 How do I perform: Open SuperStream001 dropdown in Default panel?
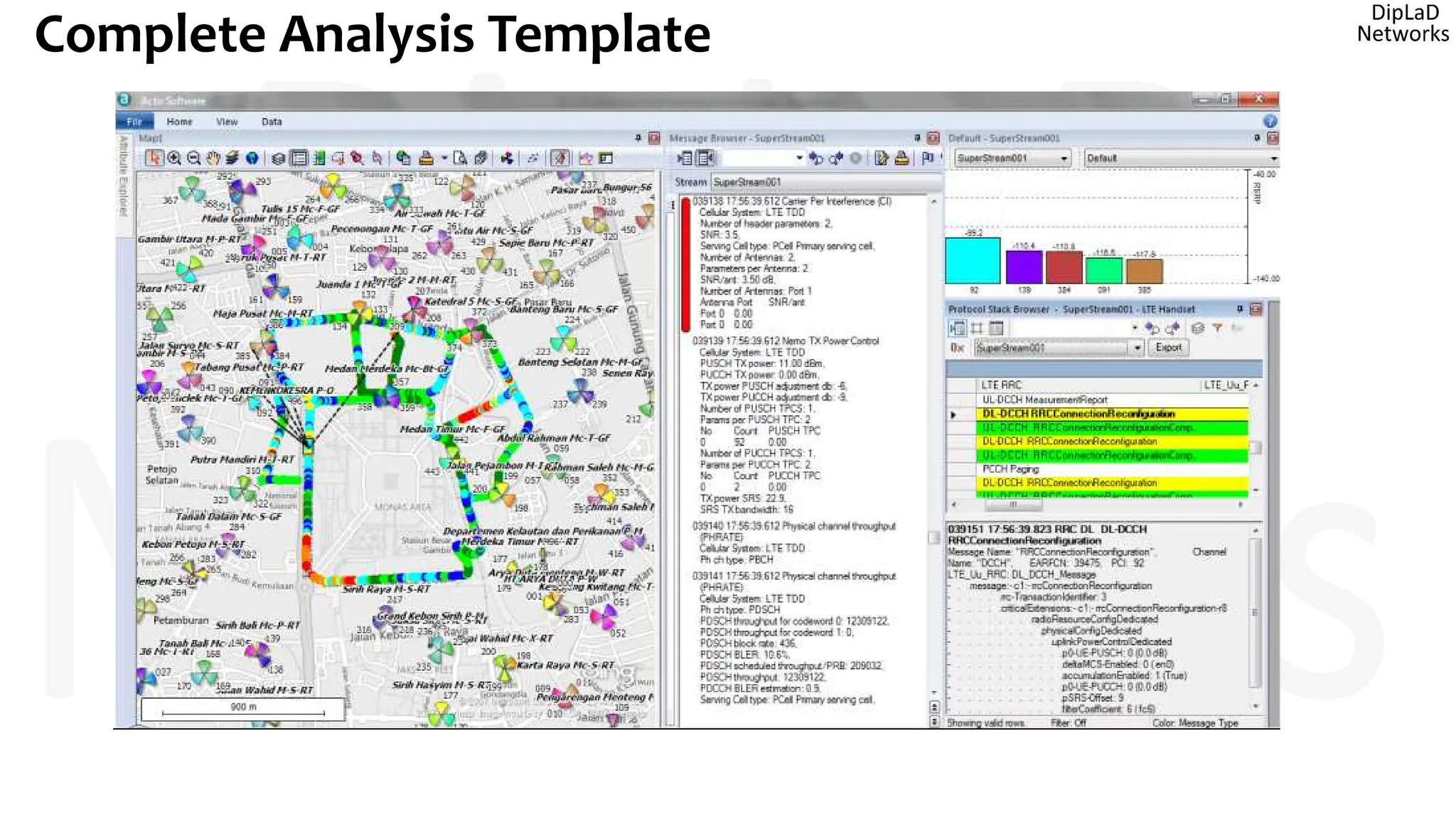coord(1064,159)
